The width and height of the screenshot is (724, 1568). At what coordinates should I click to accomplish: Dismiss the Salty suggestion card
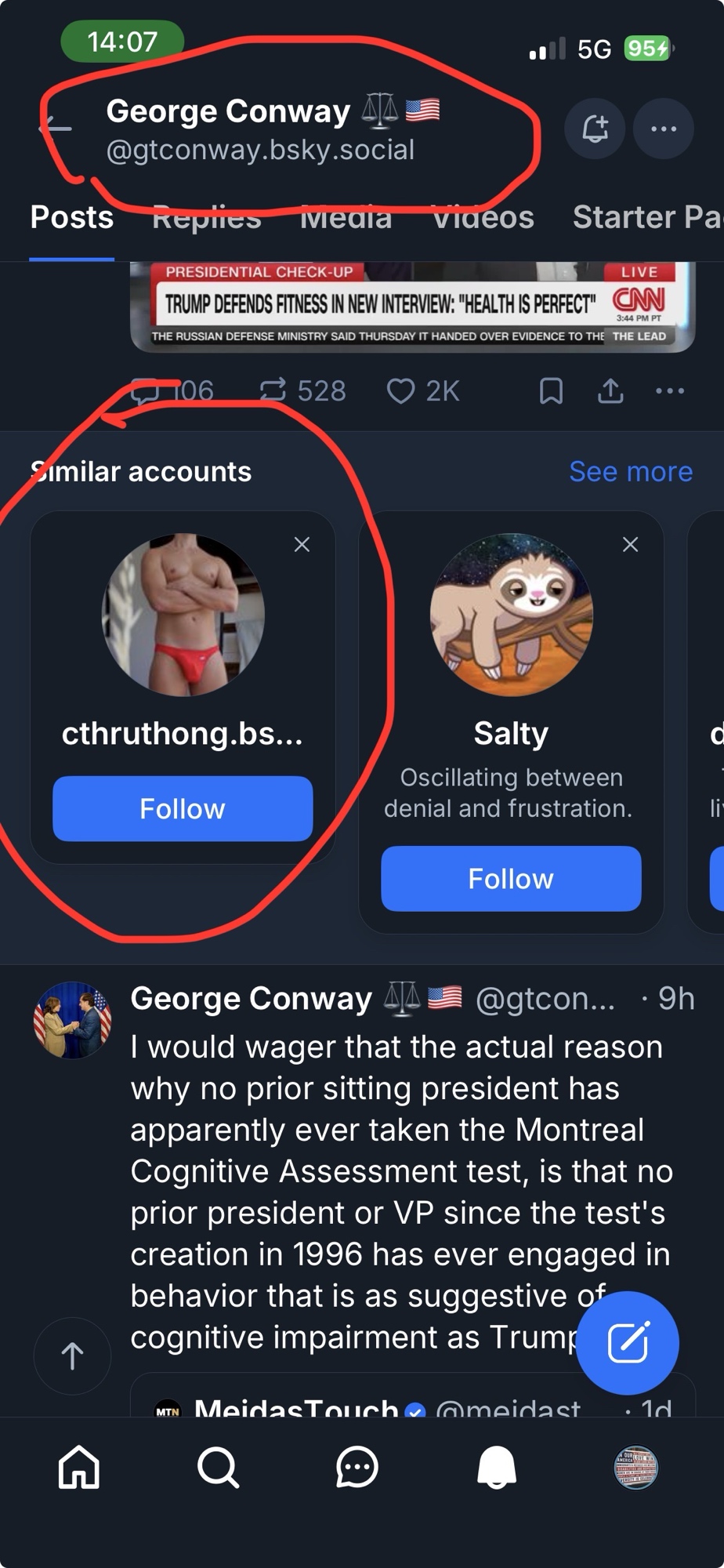tap(630, 544)
